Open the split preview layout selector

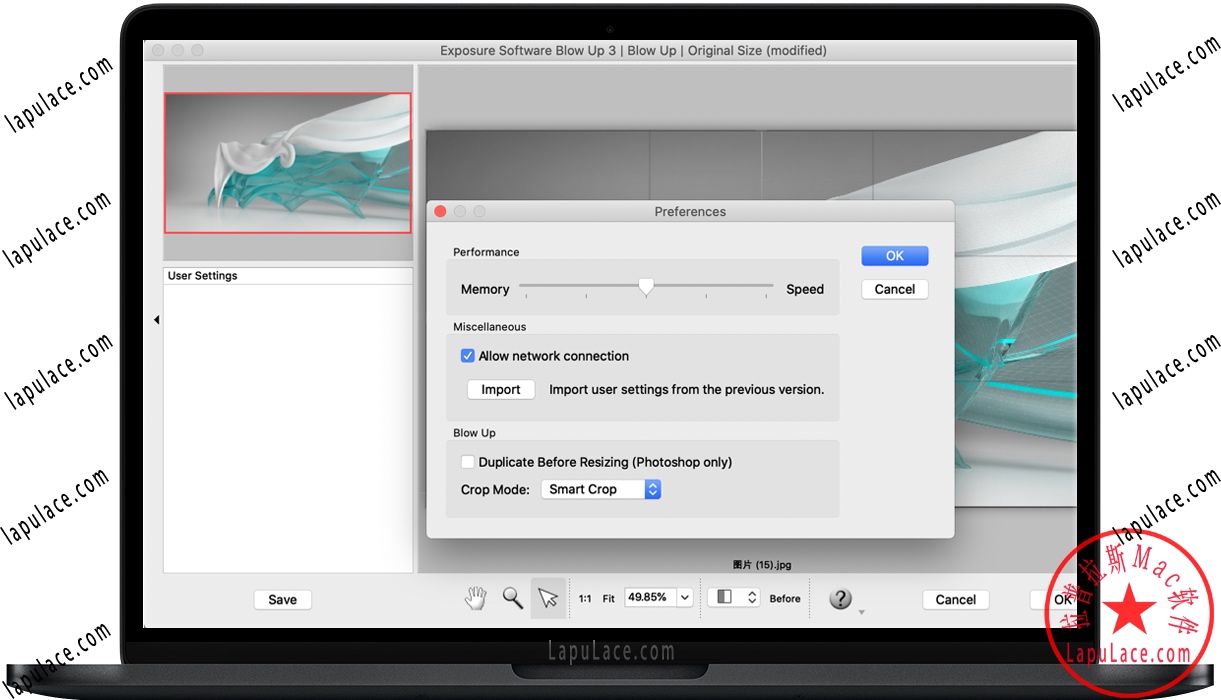click(x=734, y=597)
